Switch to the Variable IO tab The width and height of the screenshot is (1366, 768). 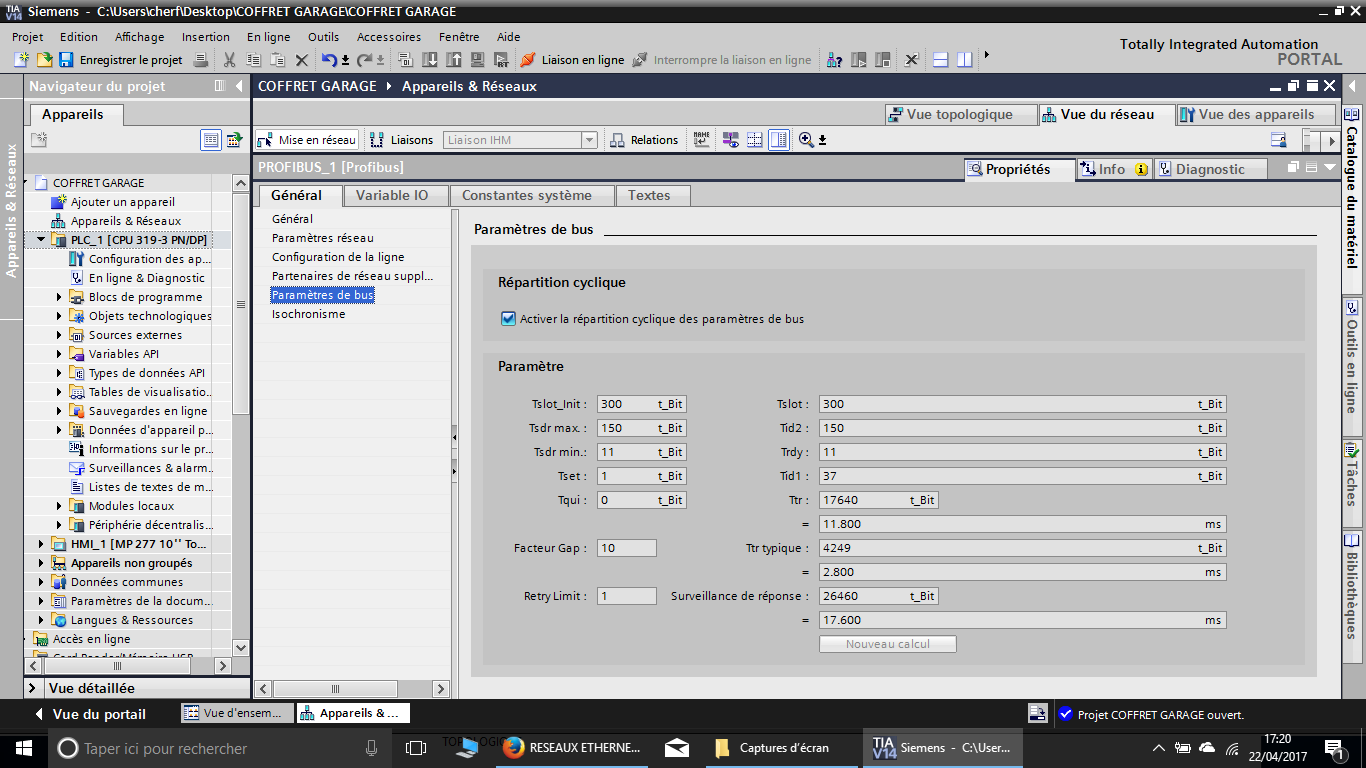tap(391, 195)
